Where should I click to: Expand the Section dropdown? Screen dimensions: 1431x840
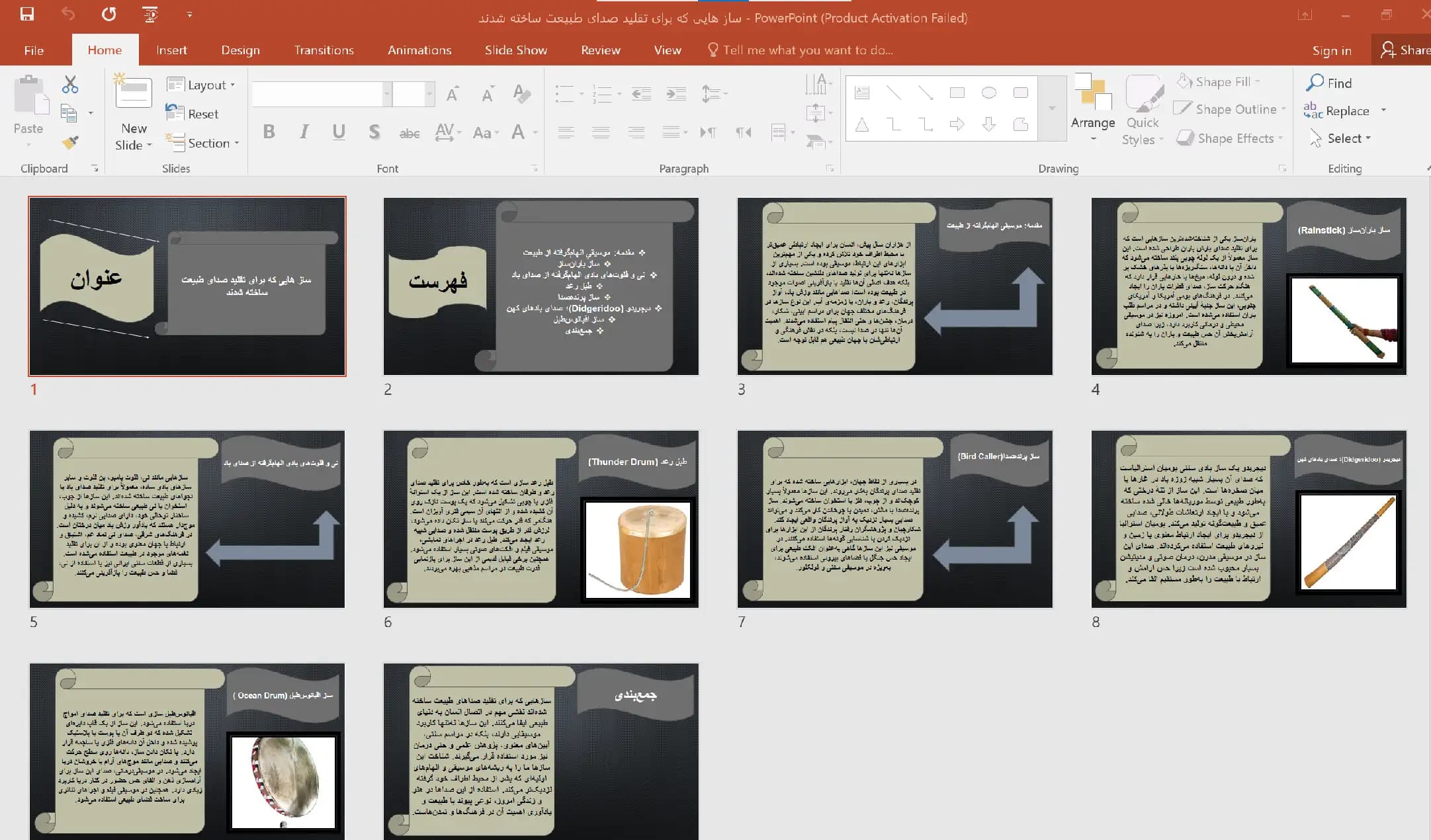click(202, 142)
